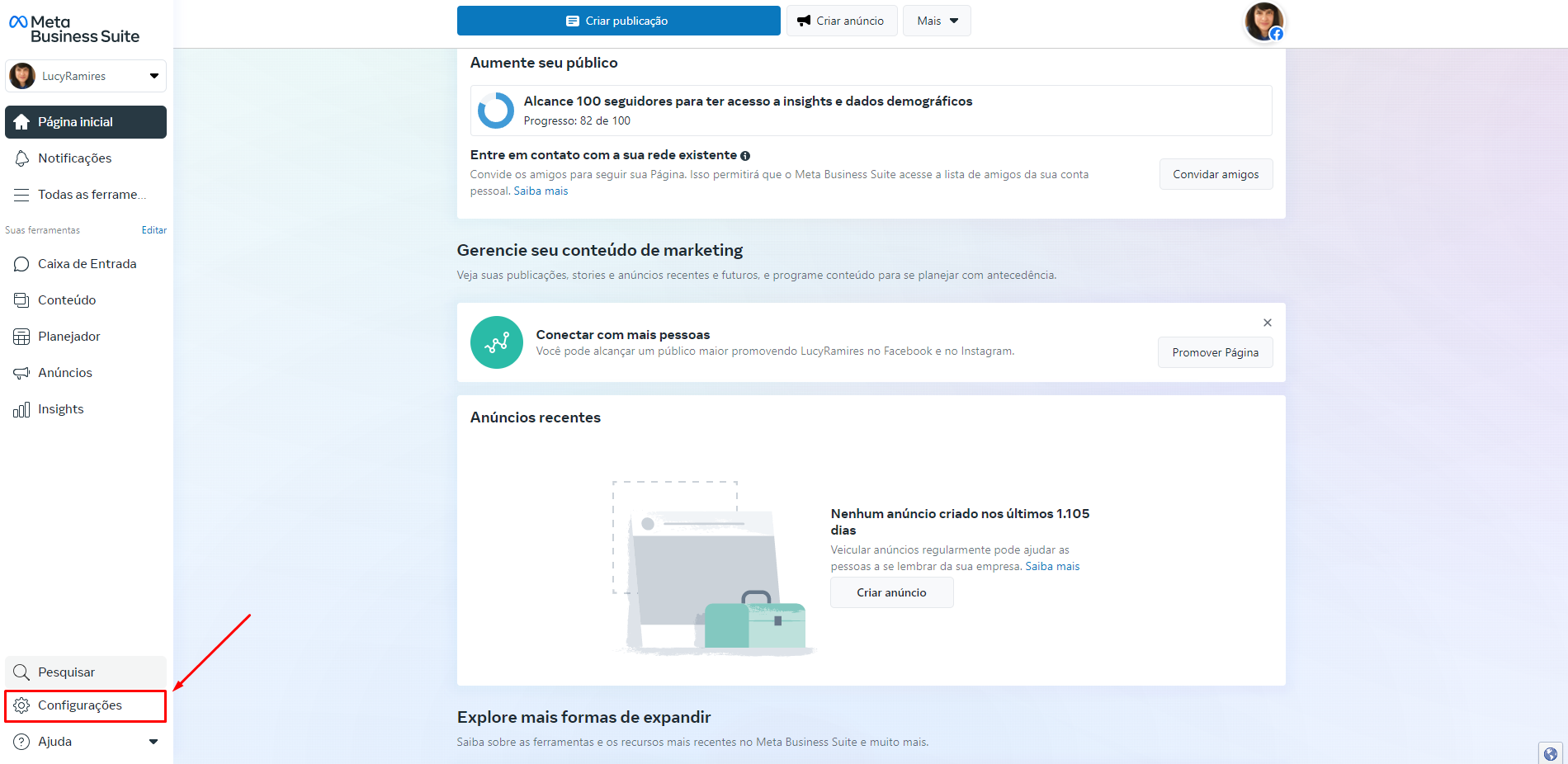Open the Insights section
Screen dimensions: 1568x764
pos(86,409)
